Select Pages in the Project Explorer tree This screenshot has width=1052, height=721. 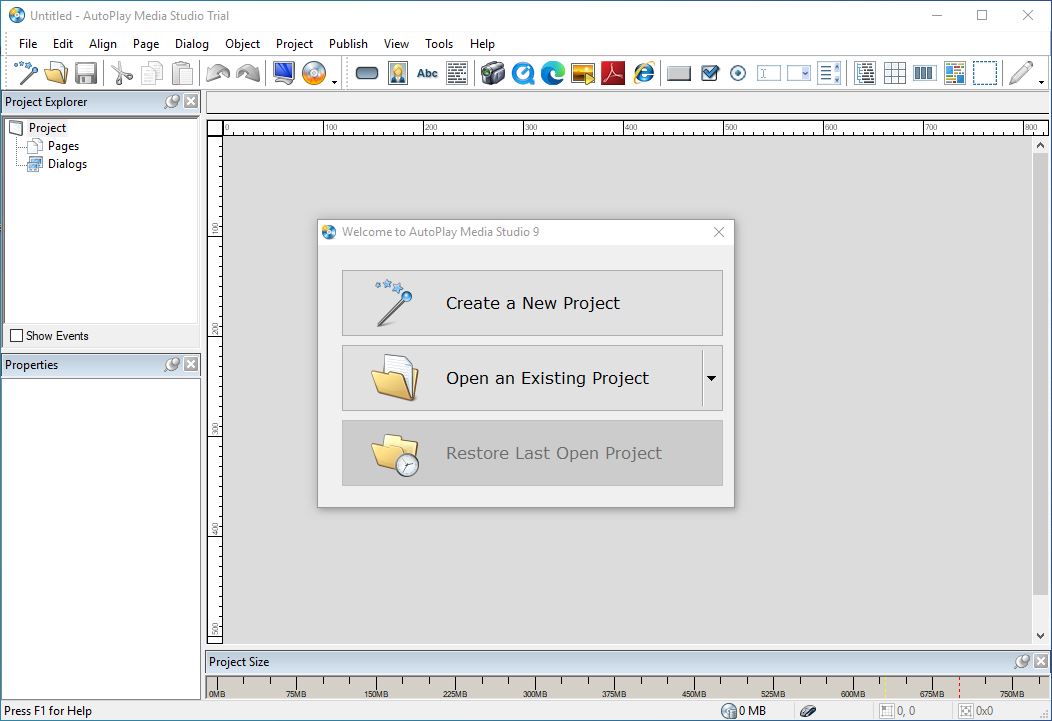[x=63, y=146]
